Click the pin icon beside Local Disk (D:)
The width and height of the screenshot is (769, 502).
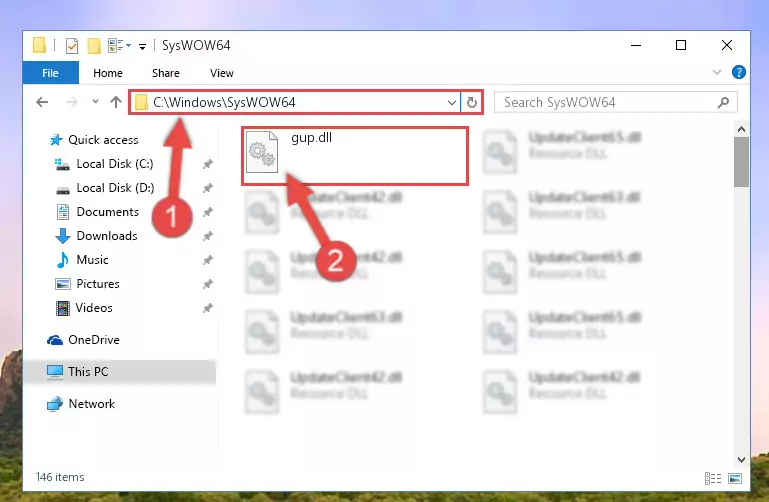pyautogui.click(x=208, y=188)
